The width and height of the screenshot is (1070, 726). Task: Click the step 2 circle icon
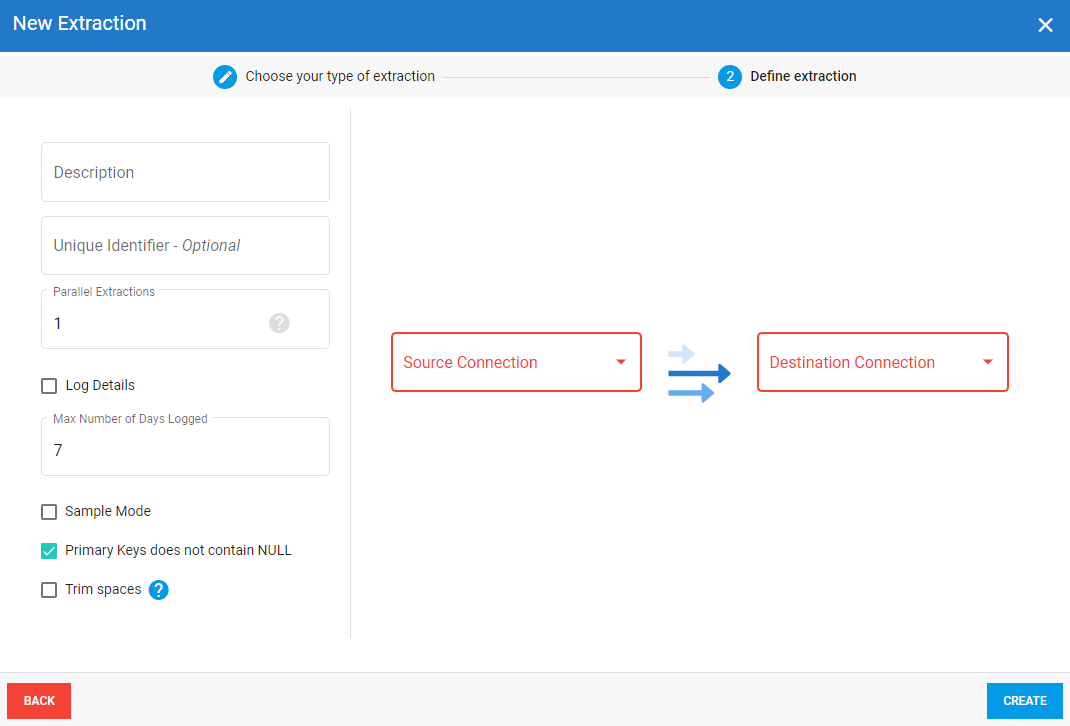pyautogui.click(x=730, y=76)
